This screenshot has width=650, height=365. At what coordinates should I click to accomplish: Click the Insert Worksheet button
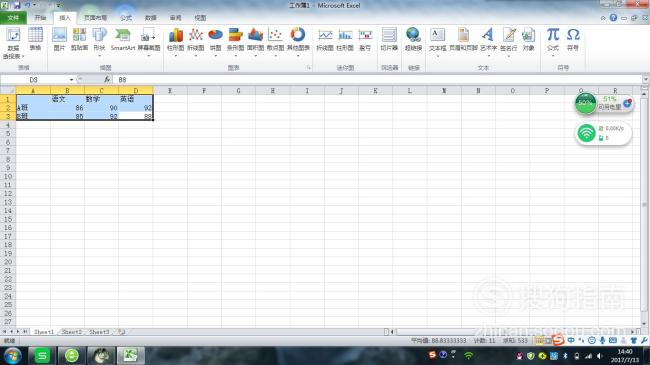point(121,332)
